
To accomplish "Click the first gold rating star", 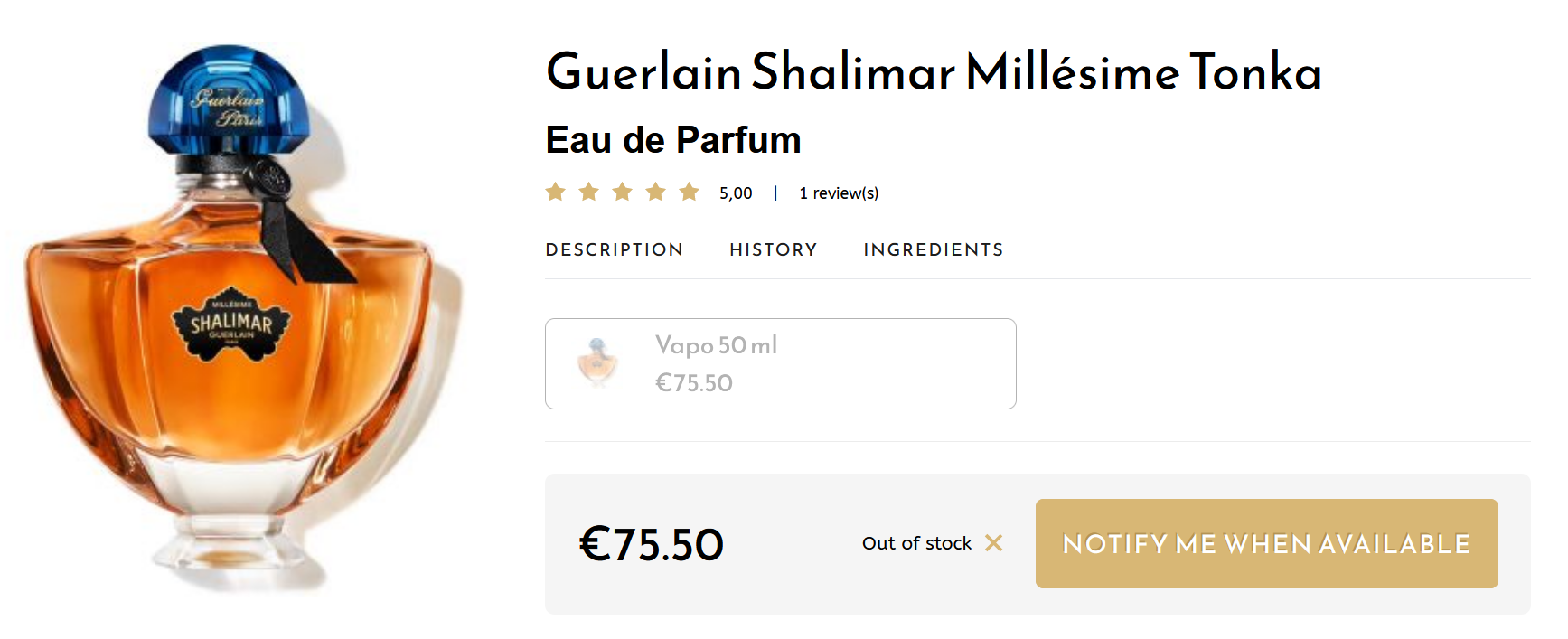I will [x=556, y=192].
